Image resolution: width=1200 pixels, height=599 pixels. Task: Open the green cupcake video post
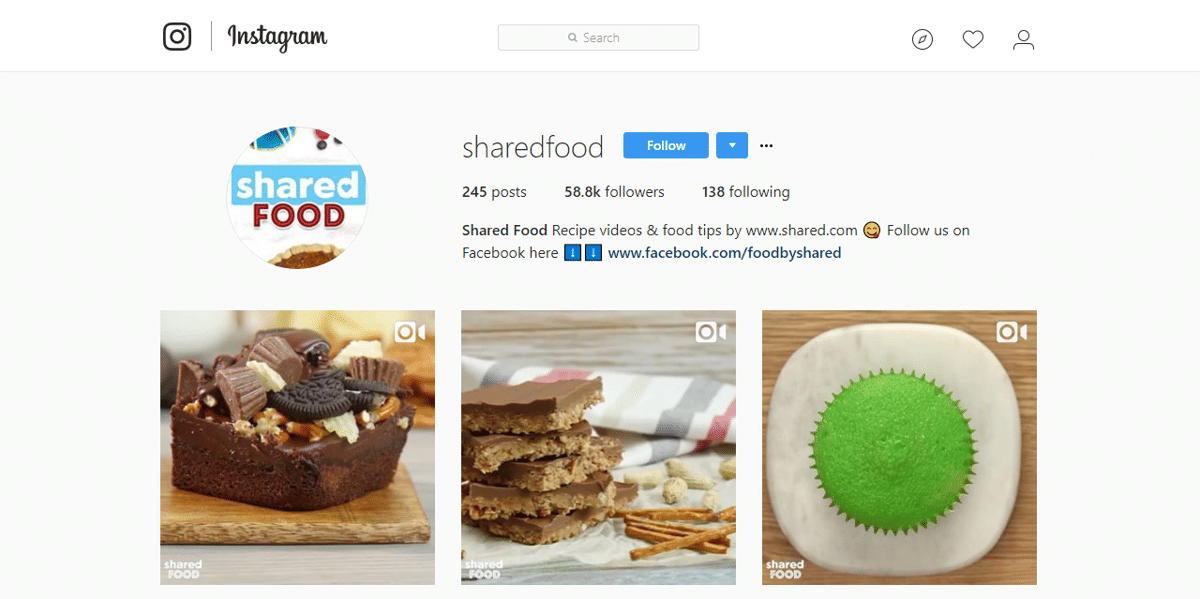click(899, 447)
